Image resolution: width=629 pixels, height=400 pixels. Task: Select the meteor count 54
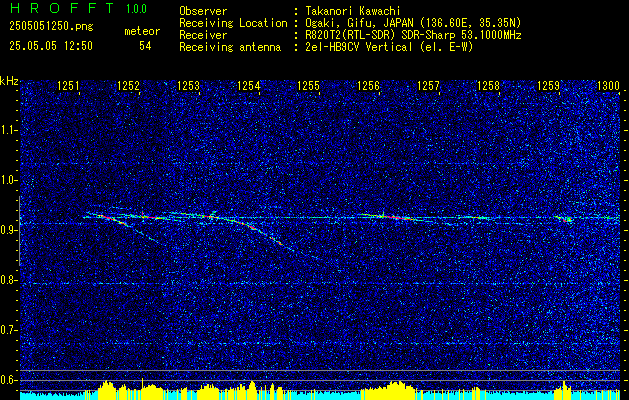coord(145,46)
